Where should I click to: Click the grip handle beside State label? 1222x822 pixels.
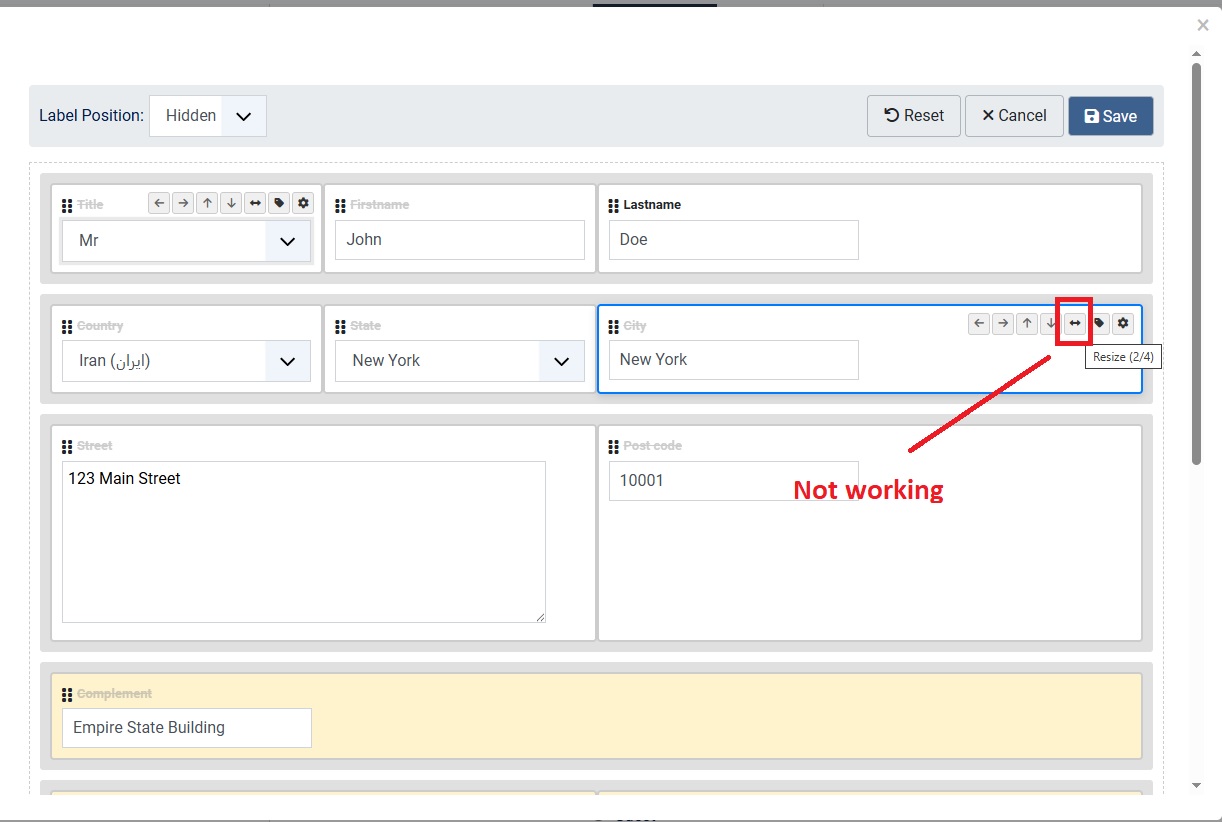click(340, 327)
